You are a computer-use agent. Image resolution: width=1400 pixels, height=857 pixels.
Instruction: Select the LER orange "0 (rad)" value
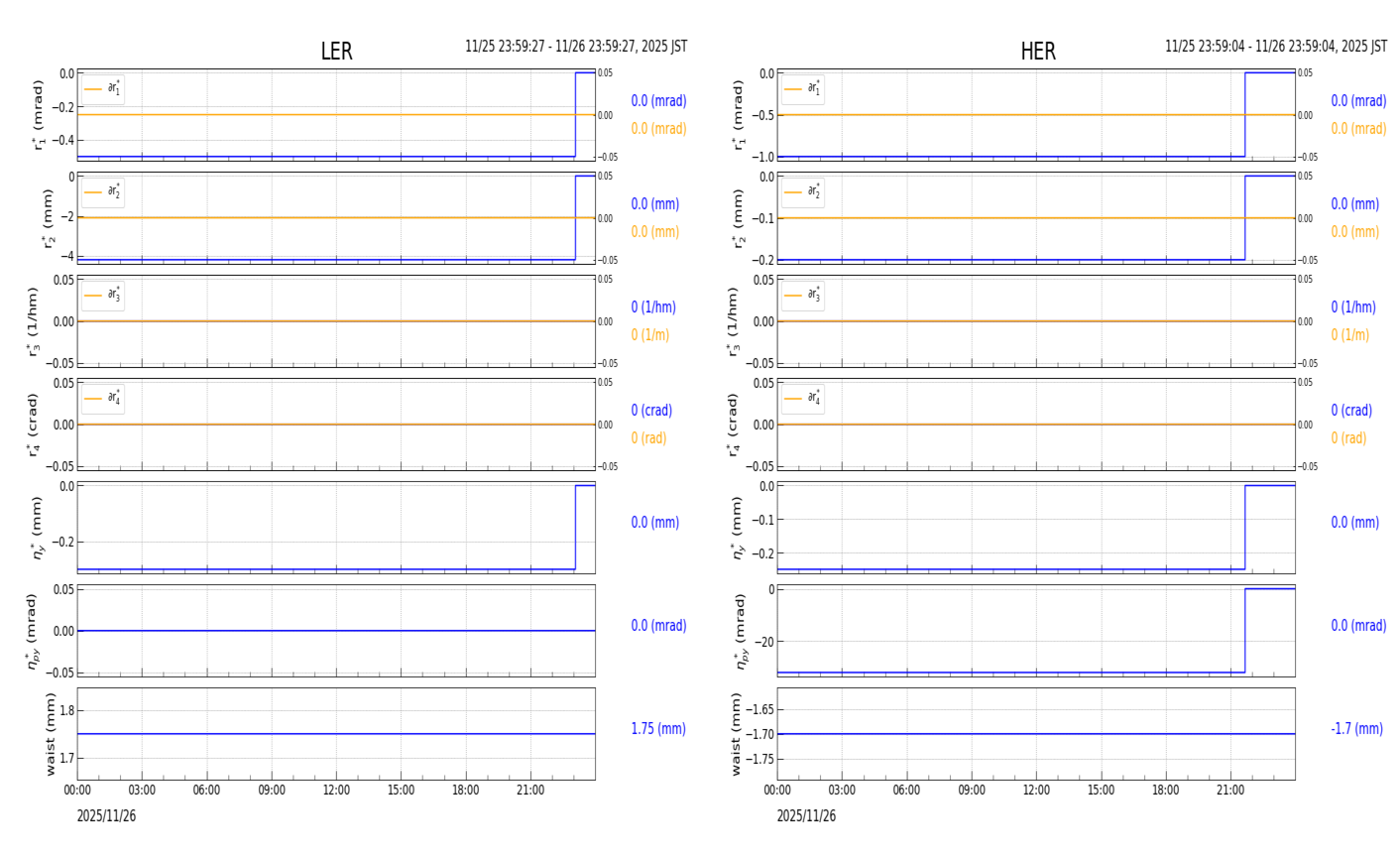coord(648,438)
